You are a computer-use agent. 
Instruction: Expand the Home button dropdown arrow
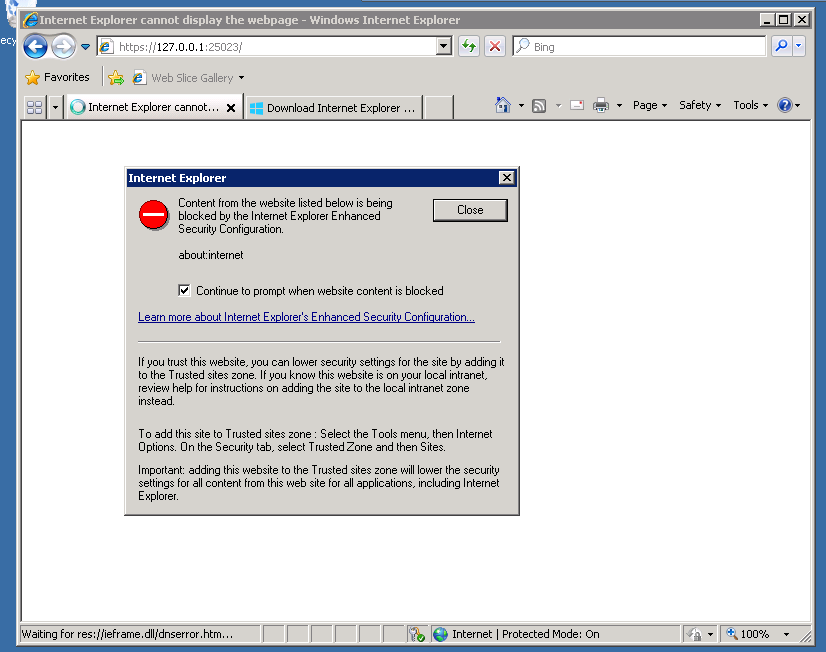pos(522,105)
